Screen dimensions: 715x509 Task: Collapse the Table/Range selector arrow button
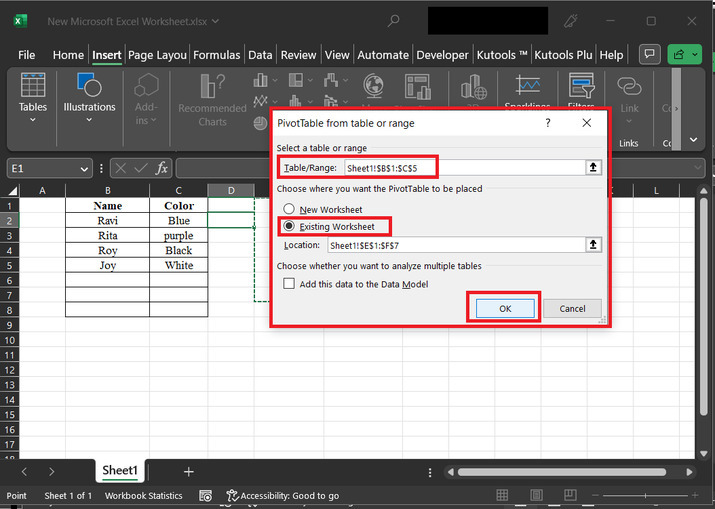pyautogui.click(x=593, y=168)
